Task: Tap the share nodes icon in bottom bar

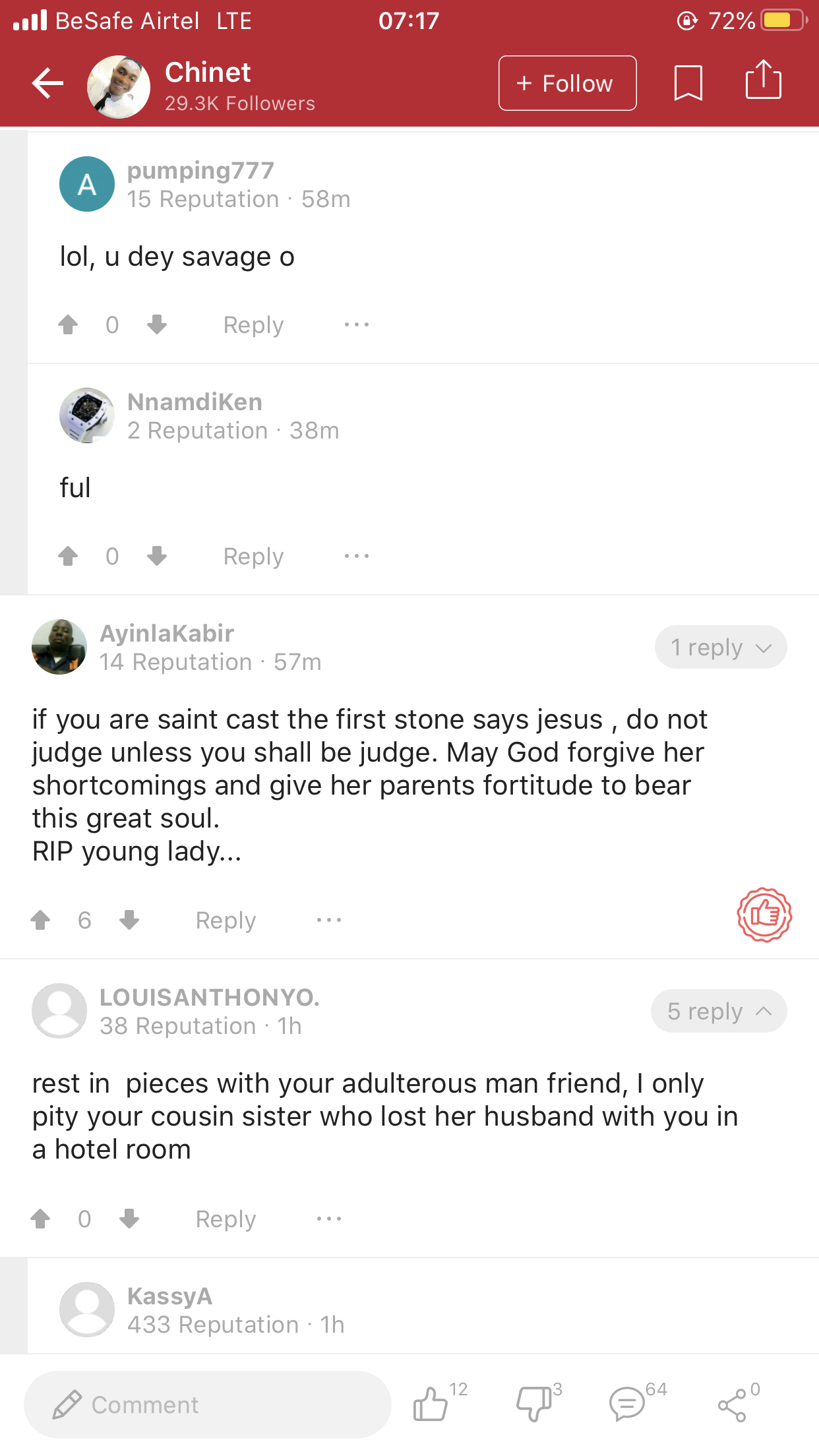Action: coord(732,1405)
